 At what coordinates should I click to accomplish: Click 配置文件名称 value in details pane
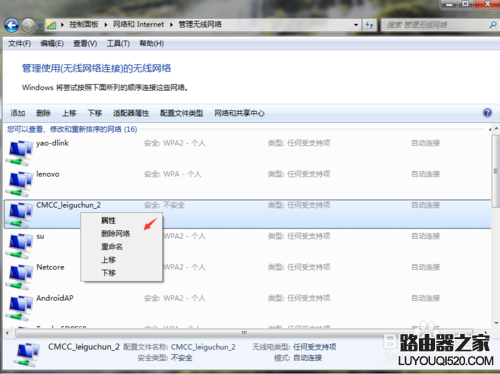tap(203, 347)
